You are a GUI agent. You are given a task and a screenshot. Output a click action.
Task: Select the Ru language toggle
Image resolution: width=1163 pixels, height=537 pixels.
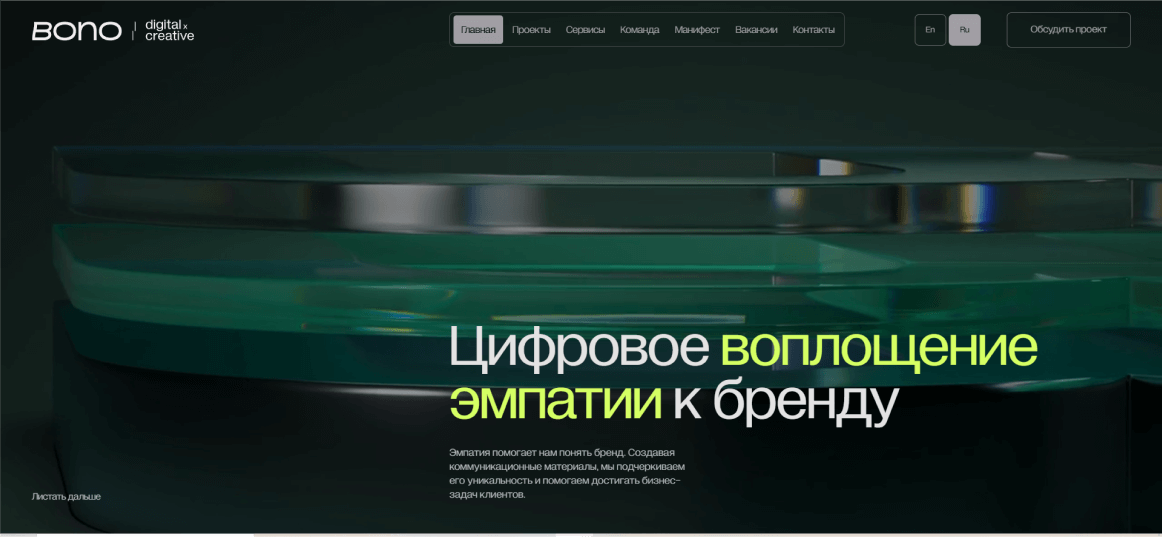click(964, 30)
